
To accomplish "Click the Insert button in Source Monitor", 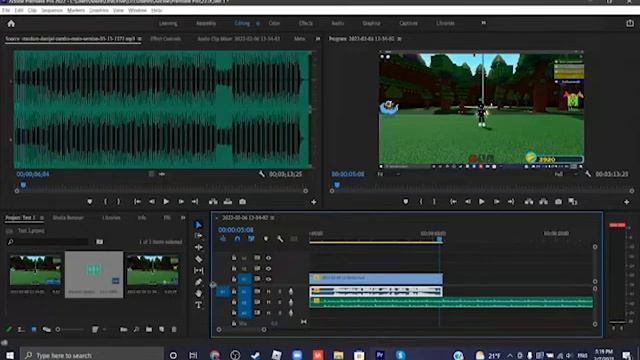I will pyautogui.click(x=213, y=202).
